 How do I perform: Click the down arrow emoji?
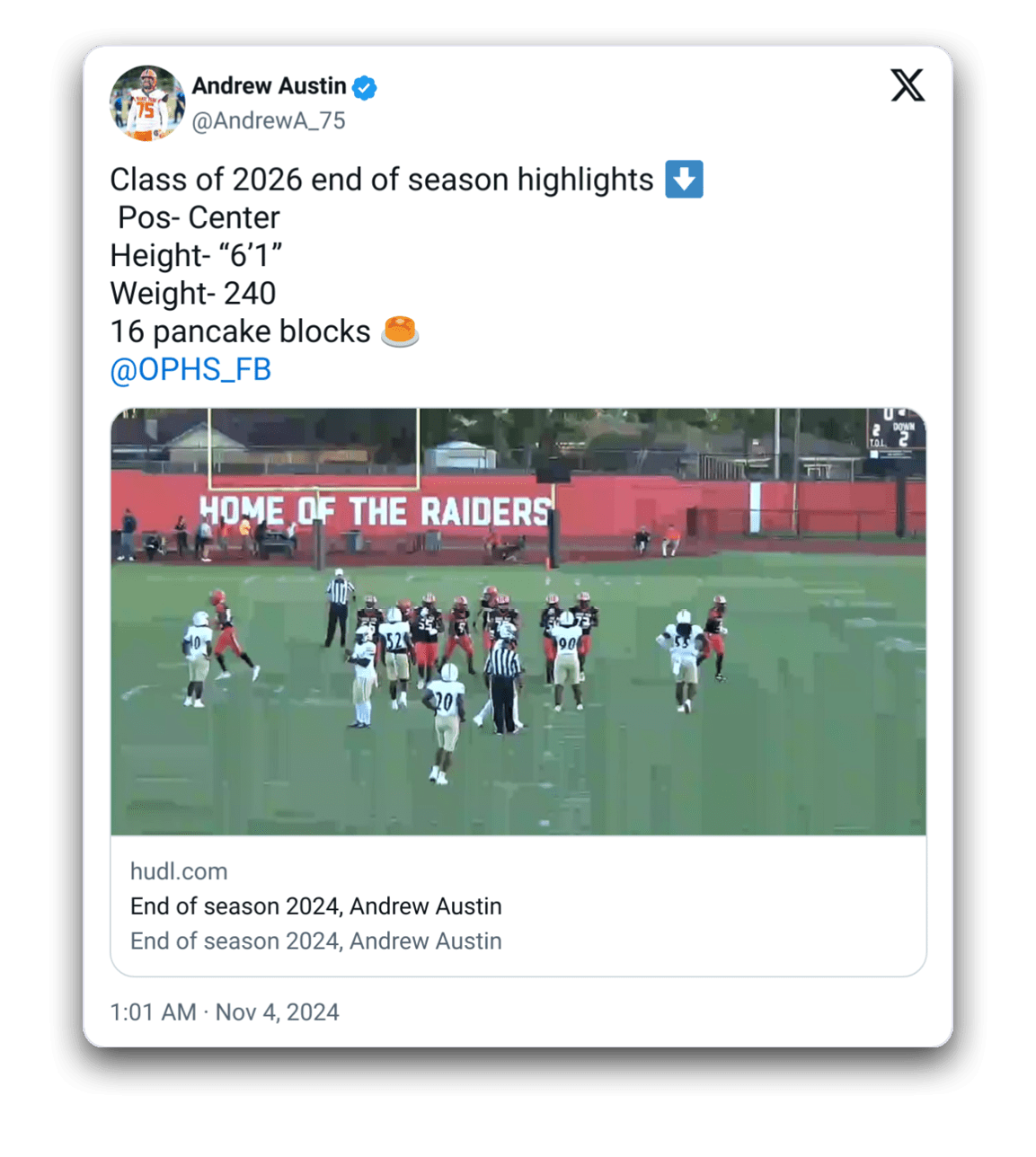(684, 179)
